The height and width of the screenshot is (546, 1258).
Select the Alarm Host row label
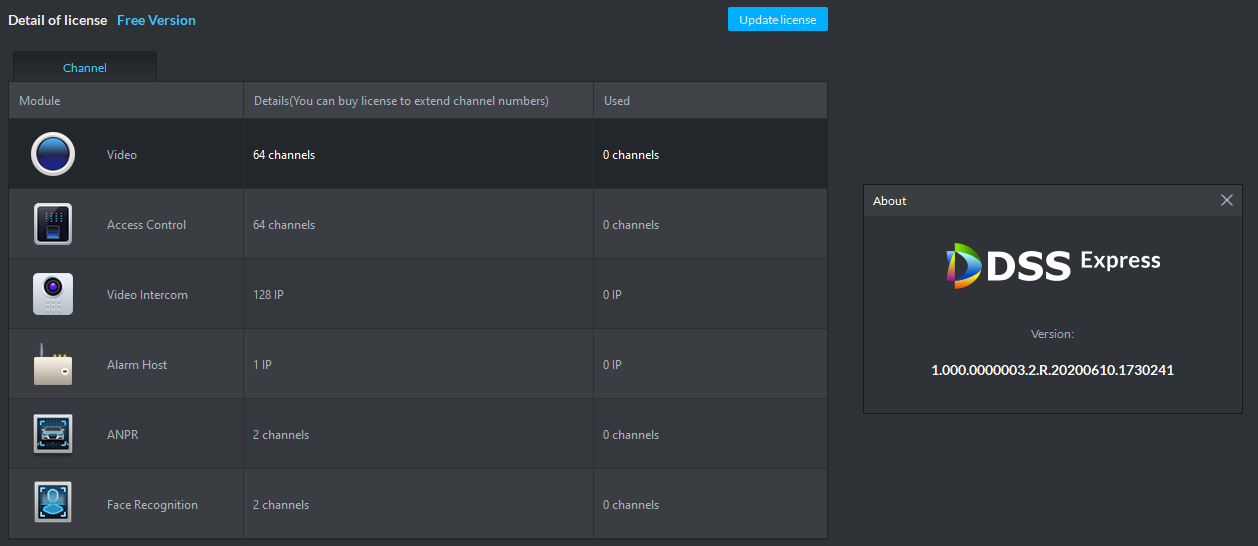pos(137,365)
